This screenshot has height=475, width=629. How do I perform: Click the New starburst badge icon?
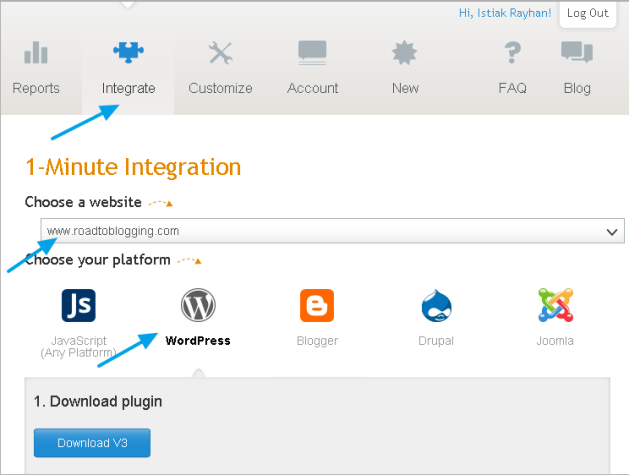404,53
